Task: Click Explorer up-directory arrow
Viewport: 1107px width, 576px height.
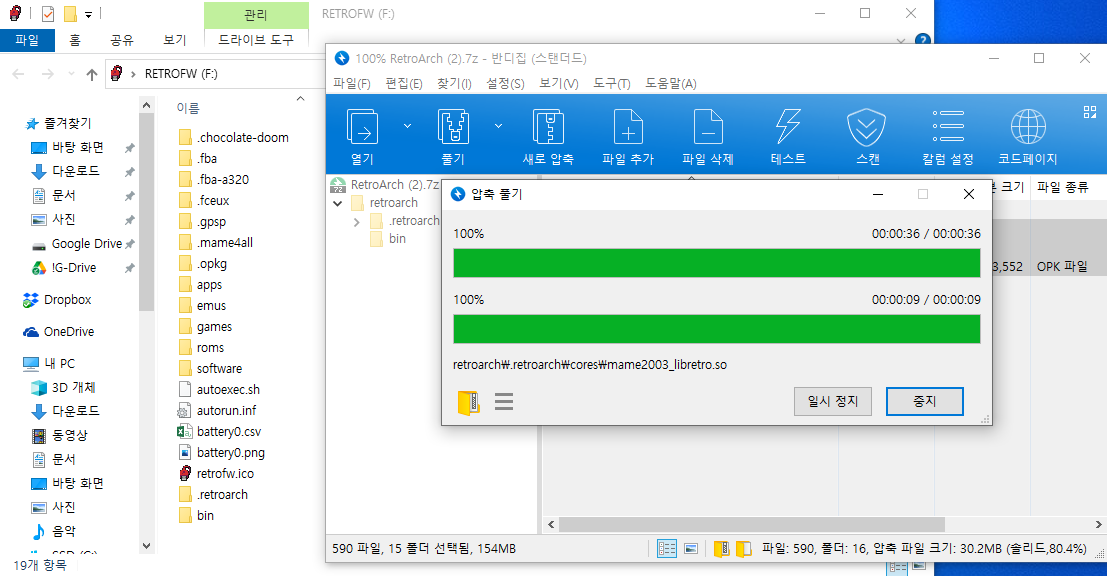Action: [91, 74]
